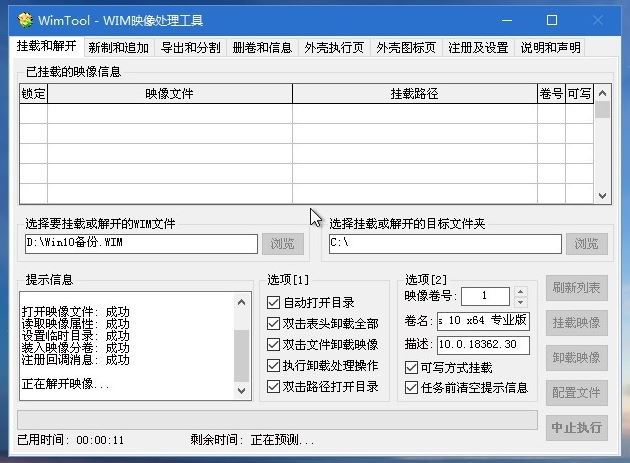Increase the 映像卷号 value with up arrow
The width and height of the screenshot is (630, 463).
coord(519,291)
